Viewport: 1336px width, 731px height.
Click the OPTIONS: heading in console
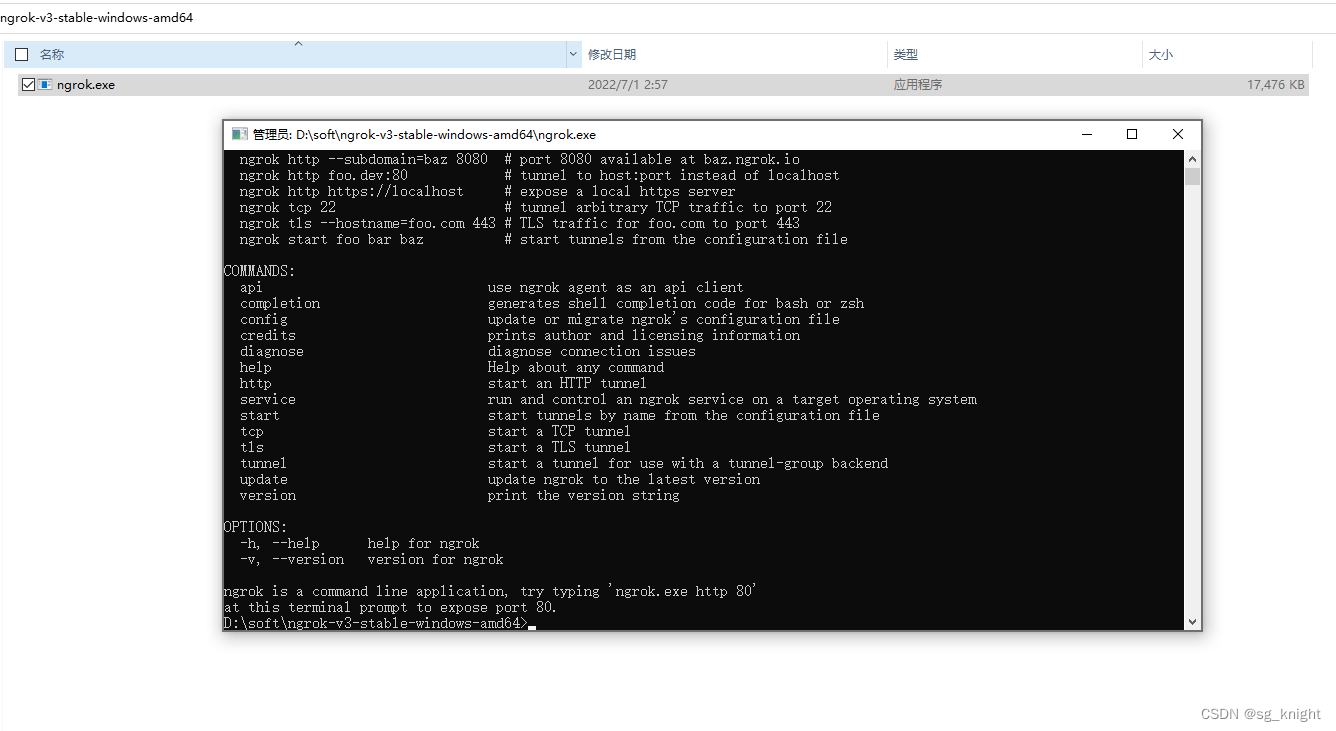point(256,527)
